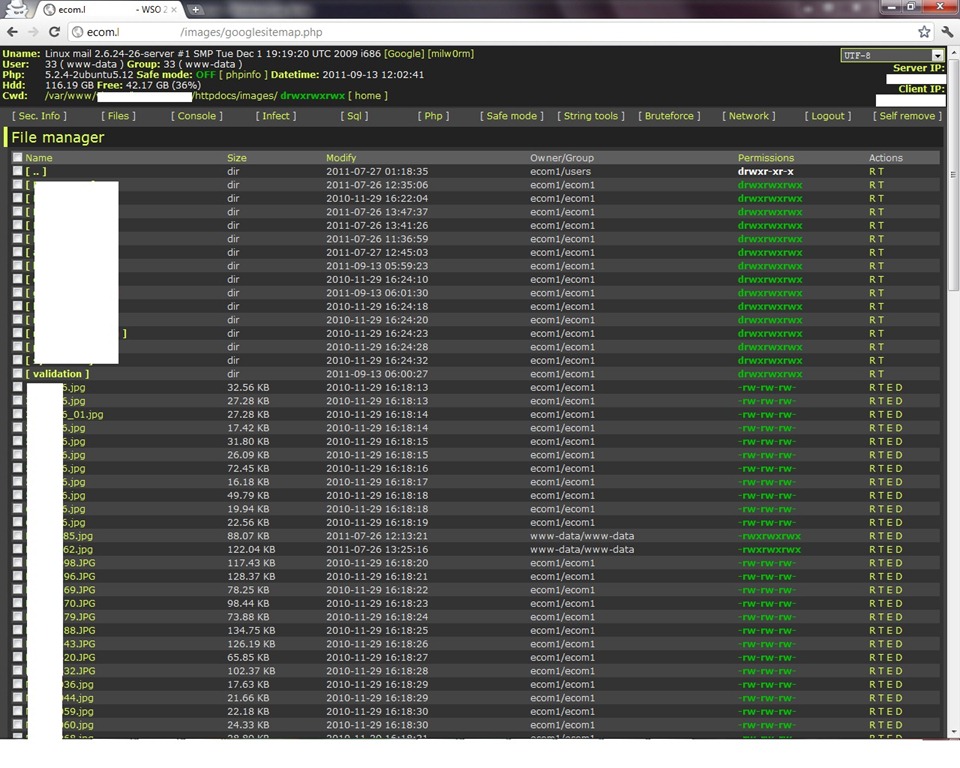Viewport: 960px width, 768px height.
Task: Click the address bar URL field
Action: point(490,32)
